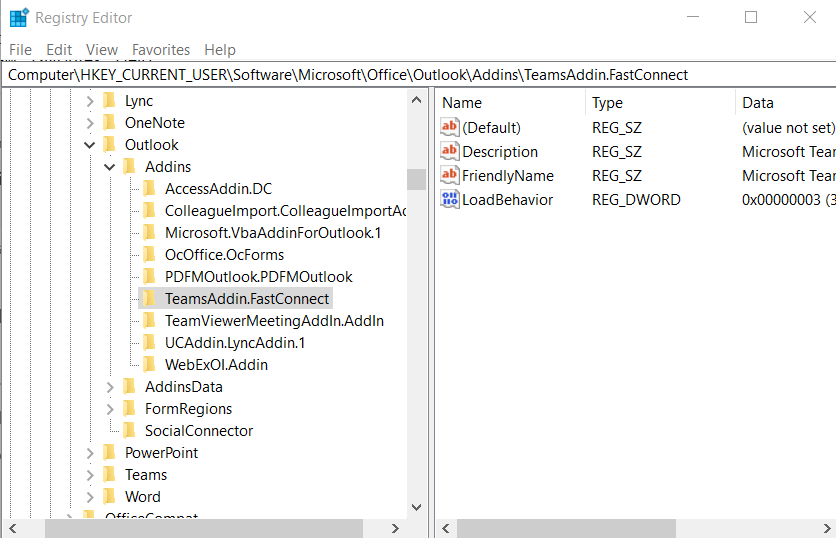Image resolution: width=836 pixels, height=538 pixels.
Task: Expand the PowerPoint key
Action: (90, 453)
